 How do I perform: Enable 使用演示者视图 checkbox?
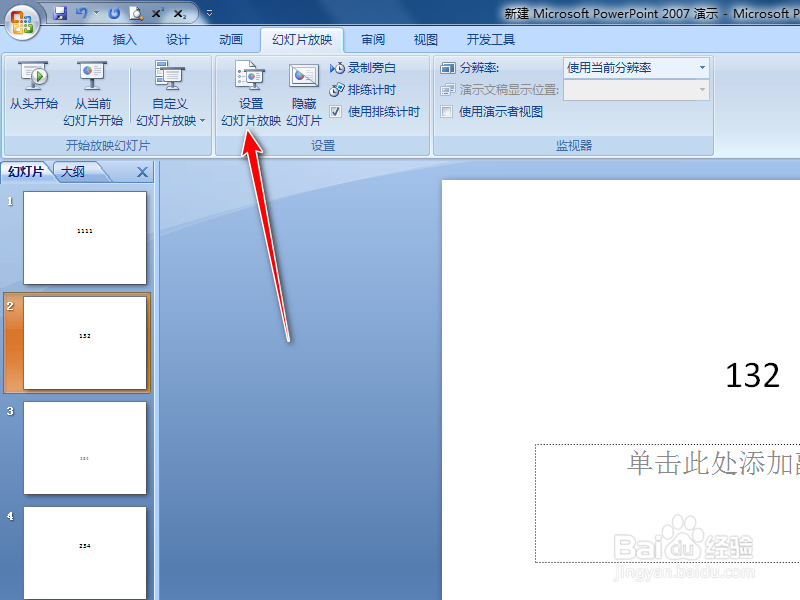pos(446,112)
